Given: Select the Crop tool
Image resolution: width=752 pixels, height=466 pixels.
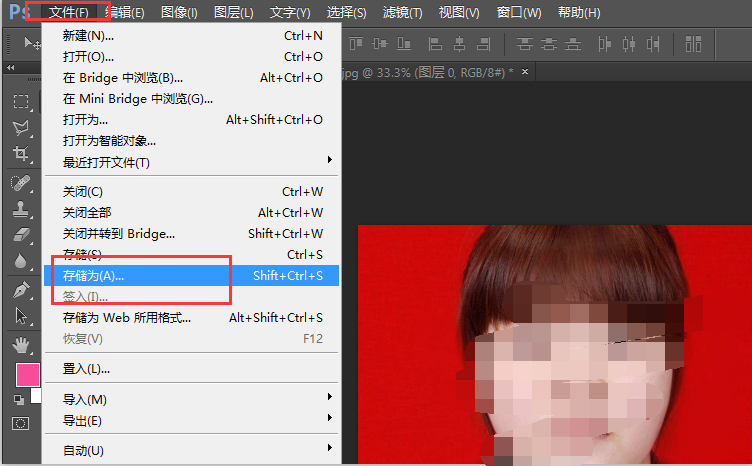Looking at the screenshot, I should pyautogui.click(x=21, y=154).
